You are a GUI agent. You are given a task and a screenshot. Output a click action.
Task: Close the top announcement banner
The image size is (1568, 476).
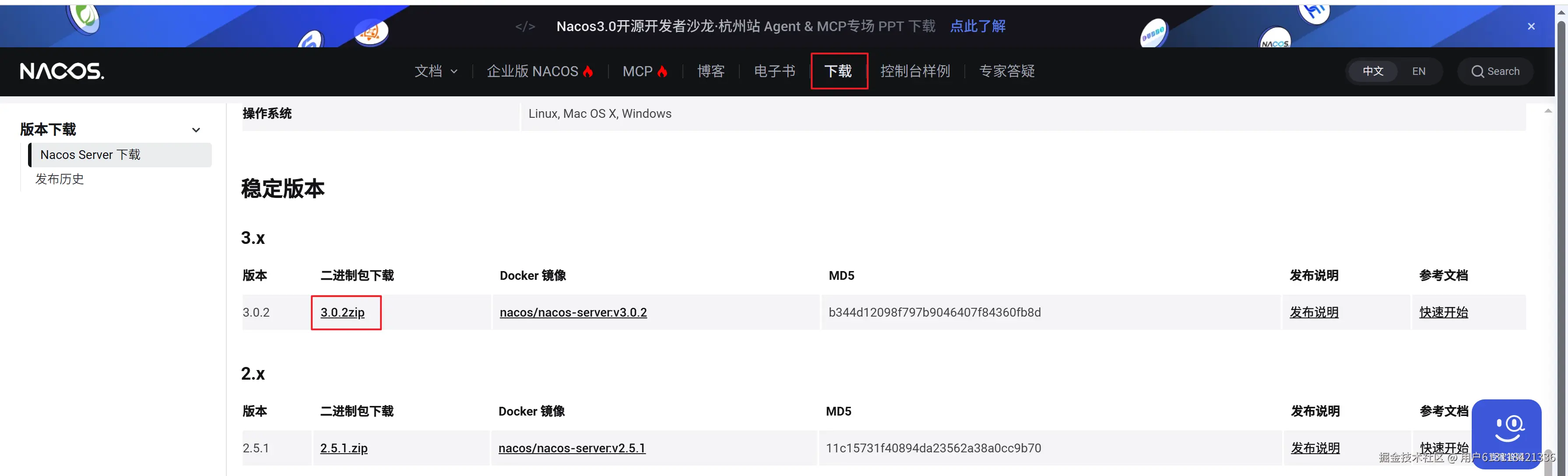[x=1531, y=26]
